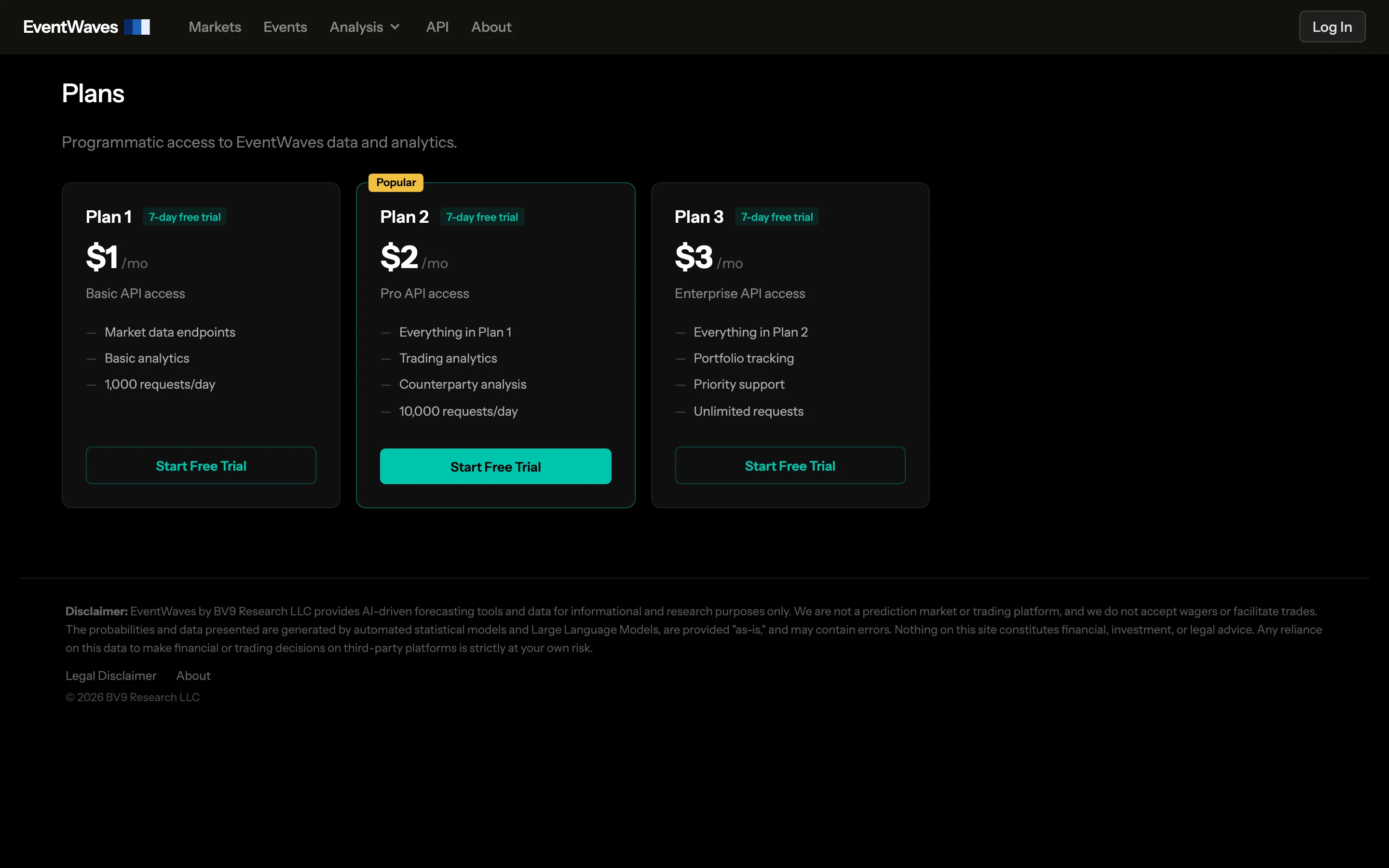This screenshot has width=1389, height=868.
Task: Click the EventWaves brand name
Action: pyautogui.click(x=70, y=27)
